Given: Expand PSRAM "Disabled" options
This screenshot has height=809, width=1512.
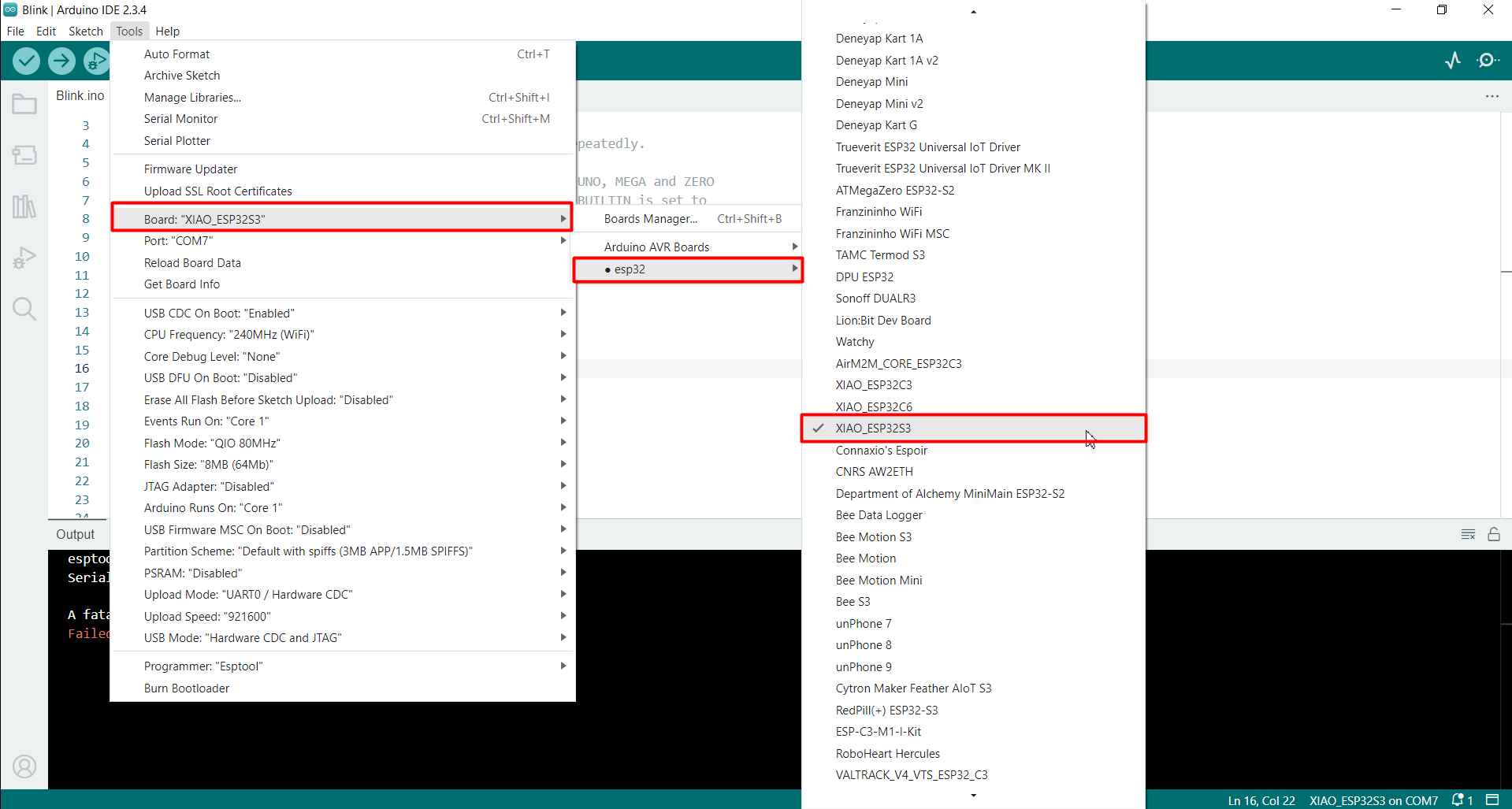Looking at the screenshot, I should point(343,573).
